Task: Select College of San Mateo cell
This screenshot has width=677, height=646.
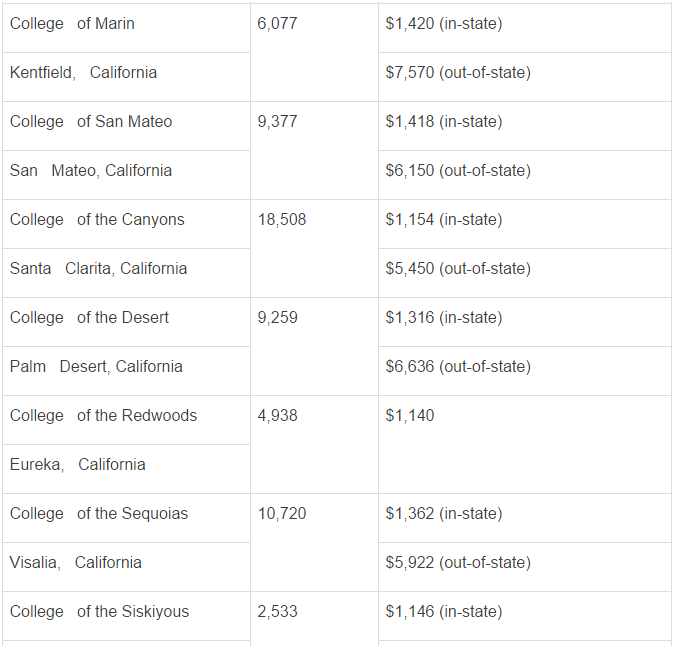Action: pos(126,126)
